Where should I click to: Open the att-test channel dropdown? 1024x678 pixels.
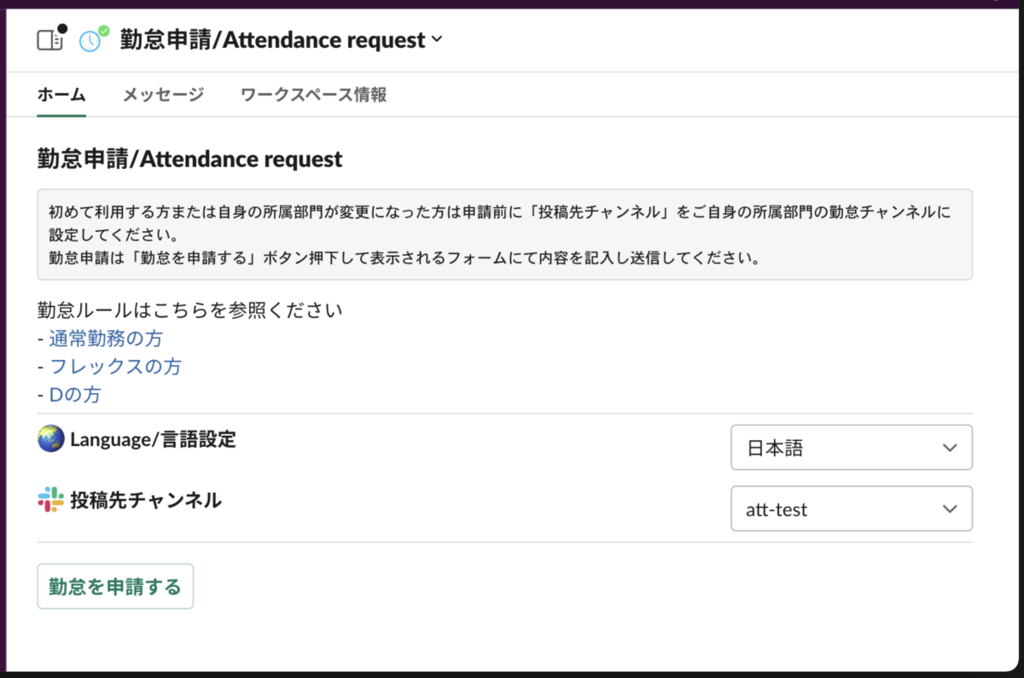click(851, 508)
